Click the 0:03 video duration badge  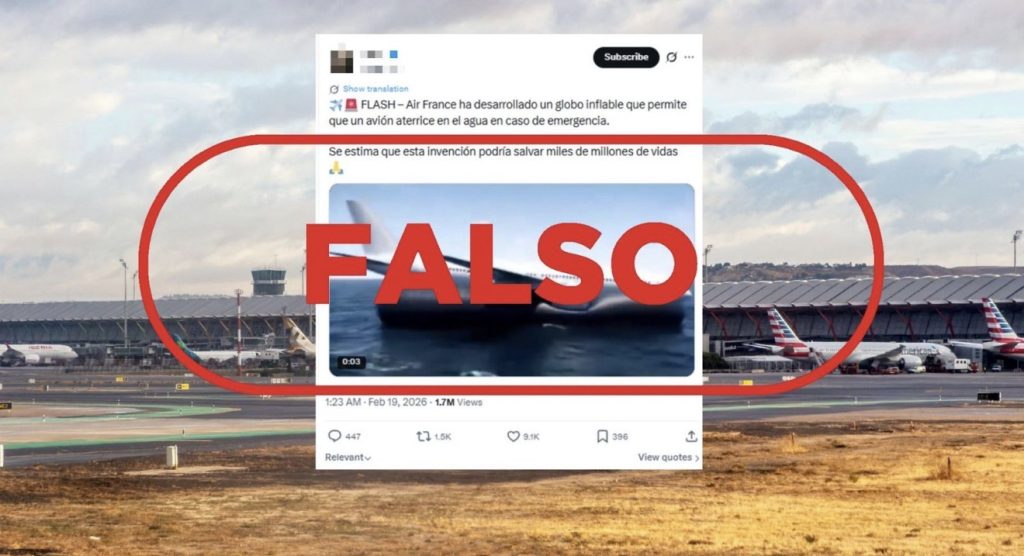(x=351, y=362)
